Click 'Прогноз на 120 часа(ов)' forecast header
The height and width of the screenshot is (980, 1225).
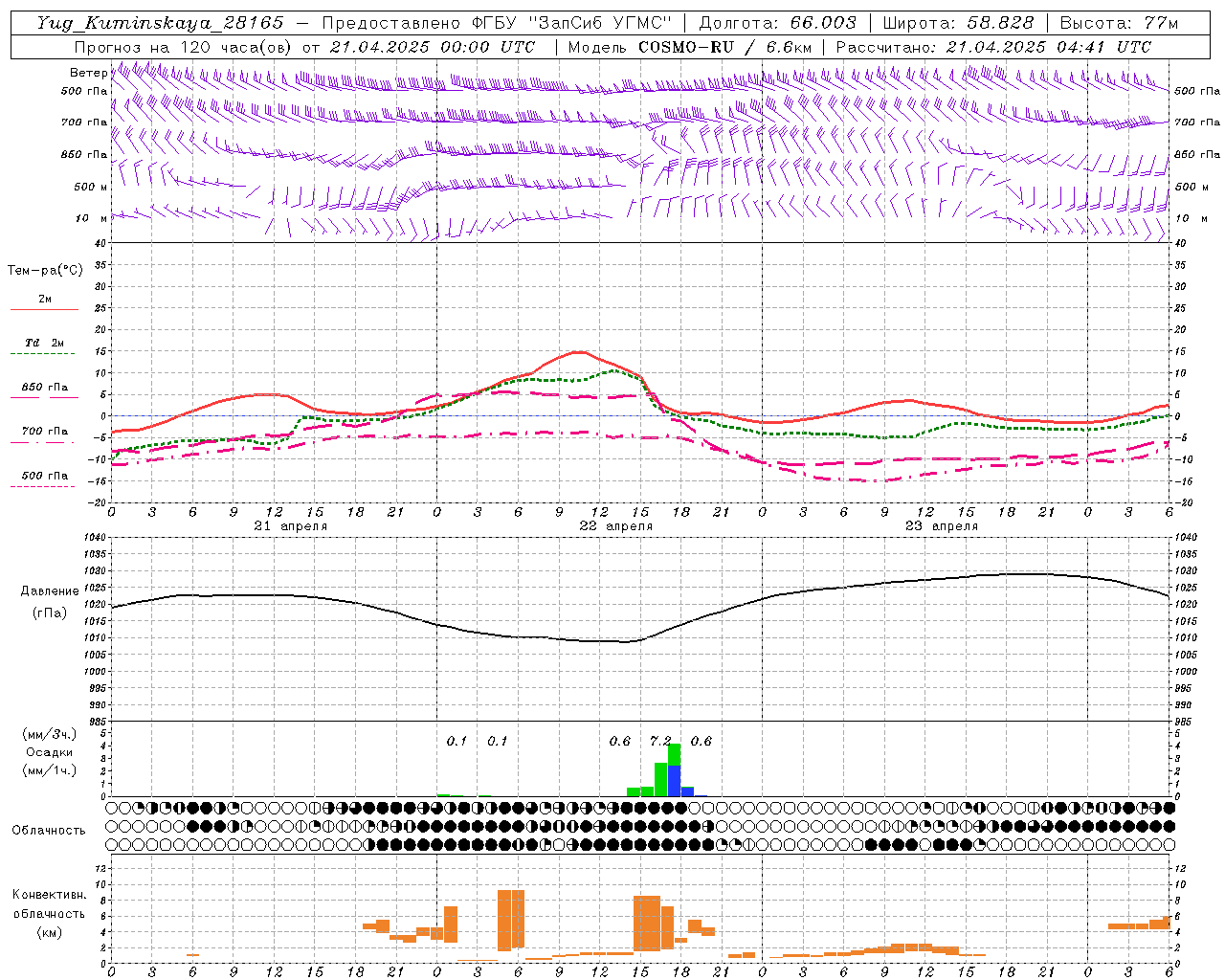click(x=184, y=47)
